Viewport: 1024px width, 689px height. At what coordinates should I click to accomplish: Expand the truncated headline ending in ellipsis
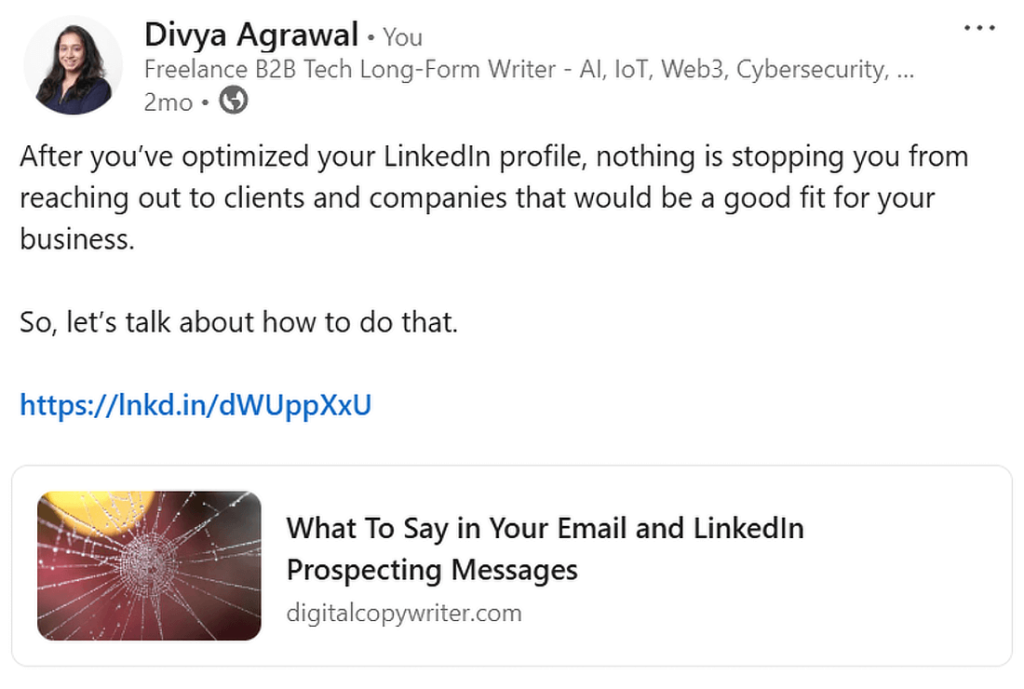(906, 70)
